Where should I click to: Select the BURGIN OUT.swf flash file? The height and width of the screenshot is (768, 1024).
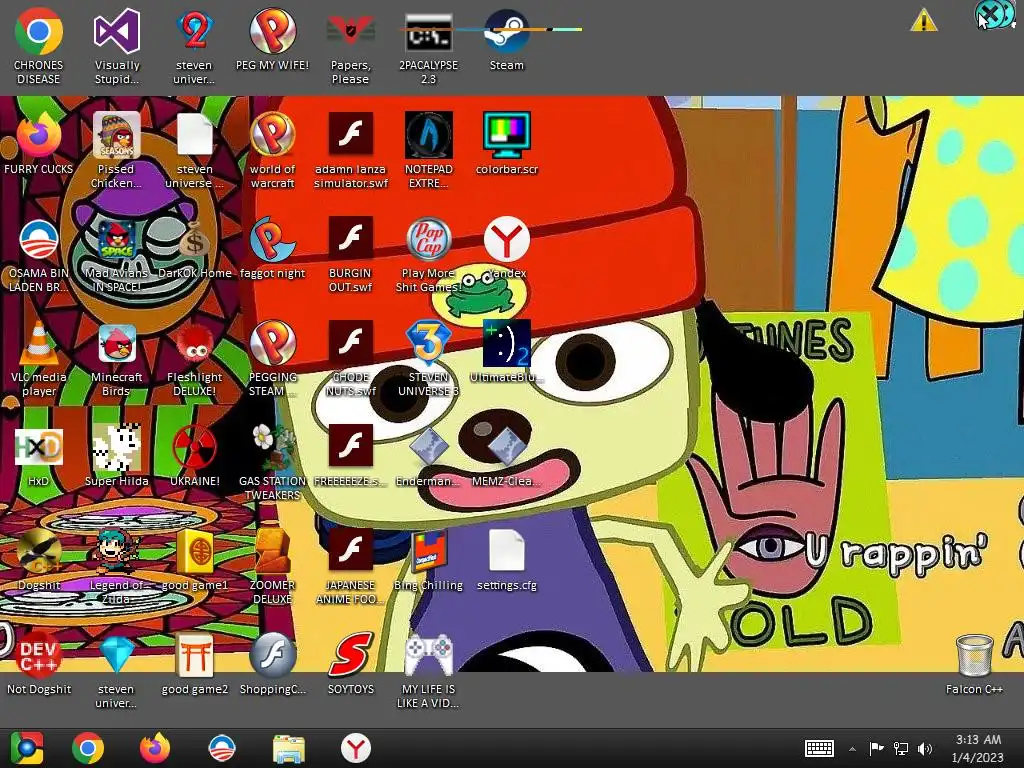point(350,239)
